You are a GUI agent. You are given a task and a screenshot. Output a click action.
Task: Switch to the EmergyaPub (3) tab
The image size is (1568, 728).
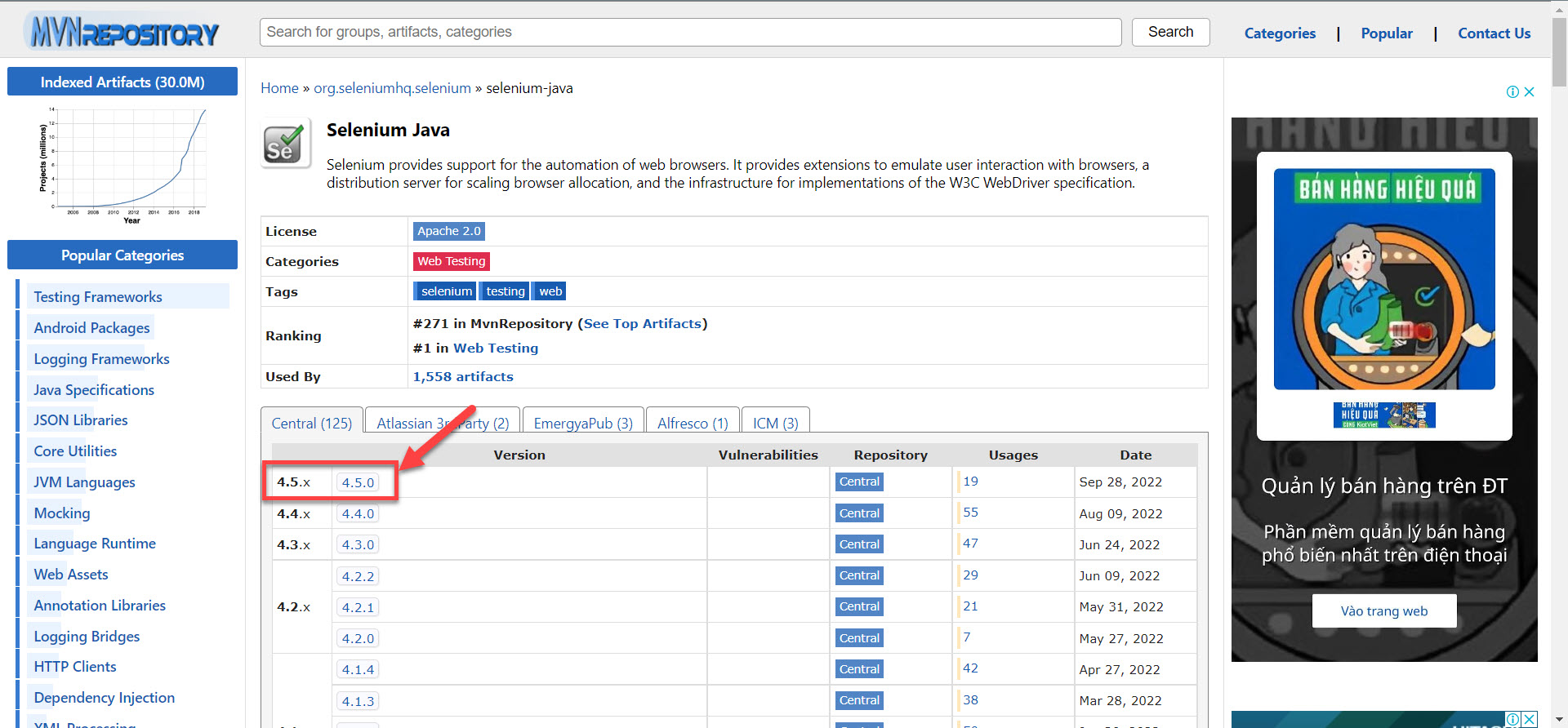tap(583, 423)
